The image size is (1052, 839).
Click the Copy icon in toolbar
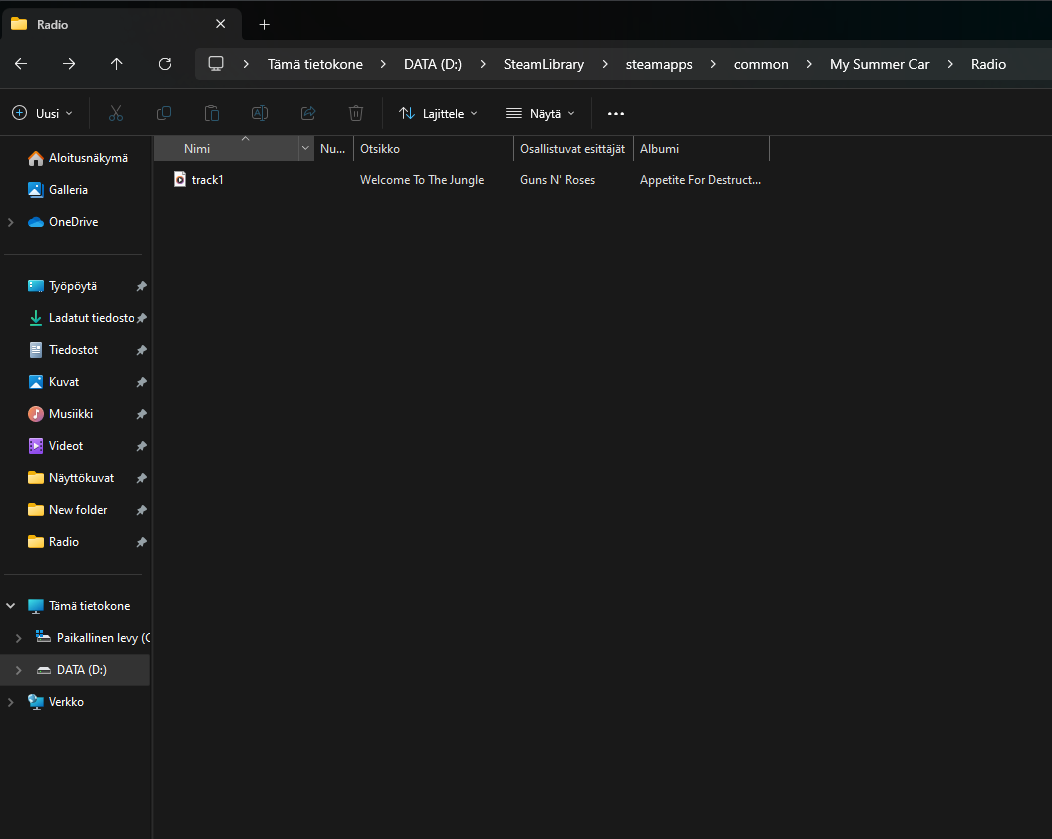[x=164, y=113]
